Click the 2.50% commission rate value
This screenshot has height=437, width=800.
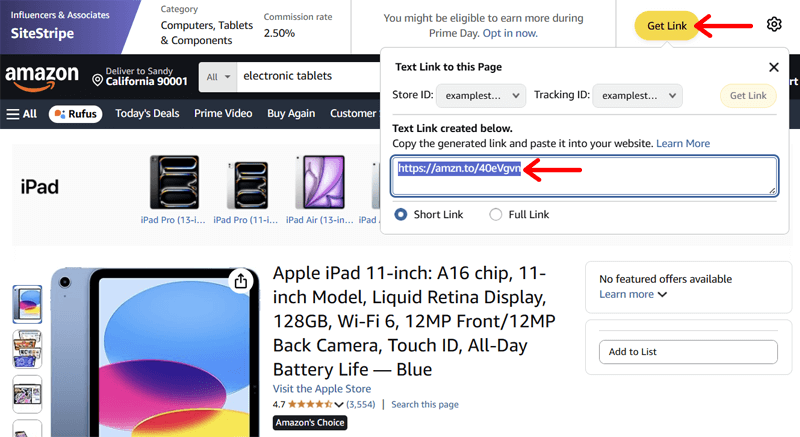[x=279, y=34]
